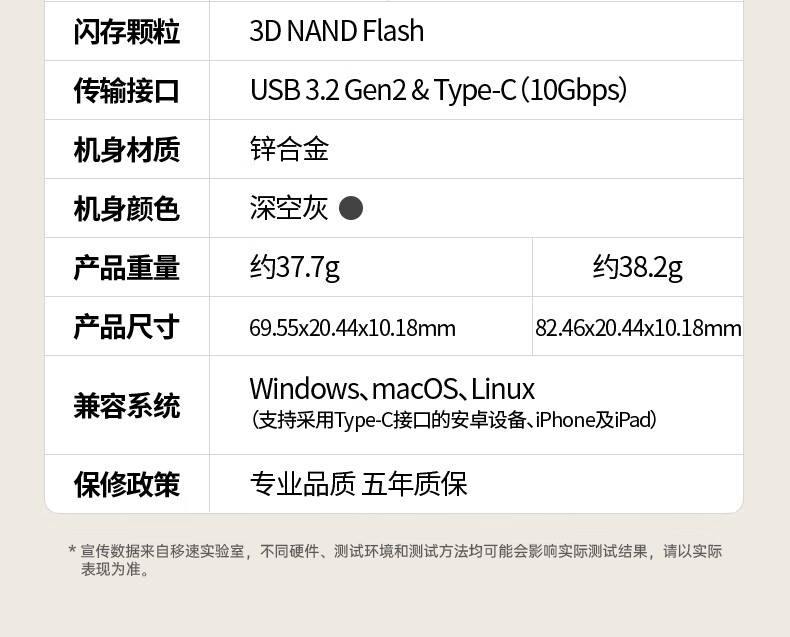The height and width of the screenshot is (637, 790).
Task: Click the 约37.7g weight cell
Action: click(294, 267)
